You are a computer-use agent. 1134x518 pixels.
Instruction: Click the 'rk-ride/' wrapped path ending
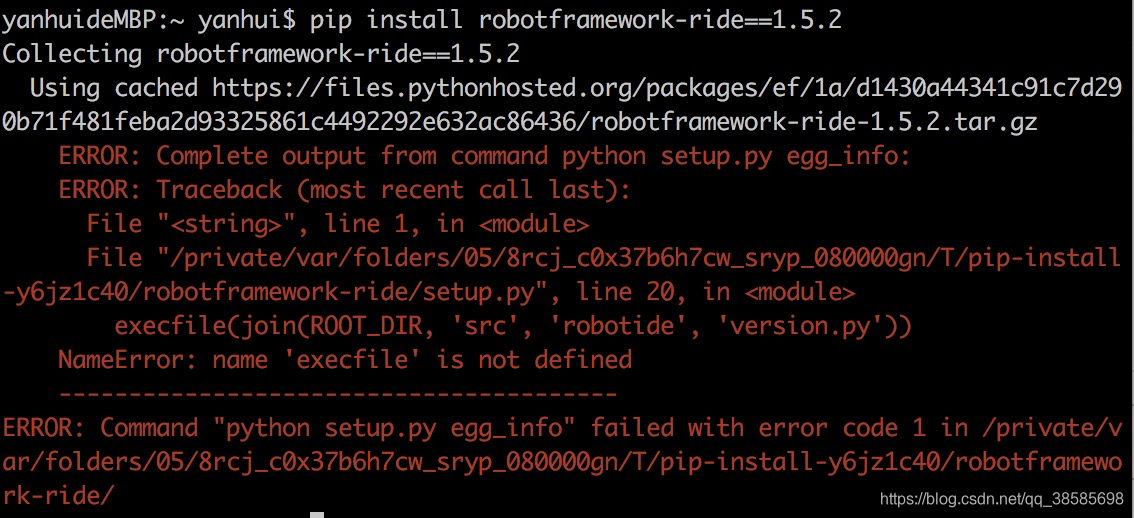tap(59, 496)
